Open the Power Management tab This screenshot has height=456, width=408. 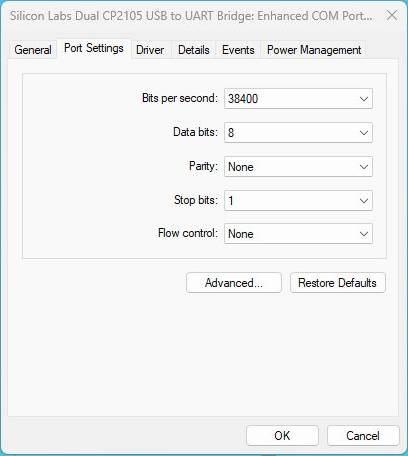coord(314,50)
